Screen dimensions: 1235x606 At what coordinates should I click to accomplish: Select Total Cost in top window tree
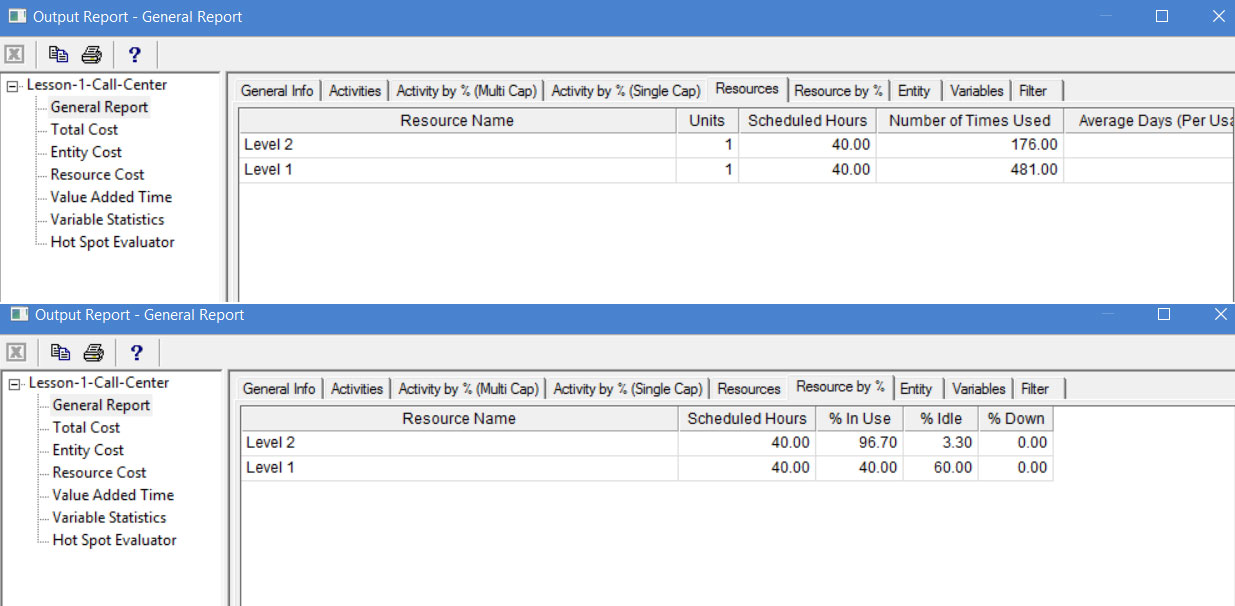tap(84, 130)
